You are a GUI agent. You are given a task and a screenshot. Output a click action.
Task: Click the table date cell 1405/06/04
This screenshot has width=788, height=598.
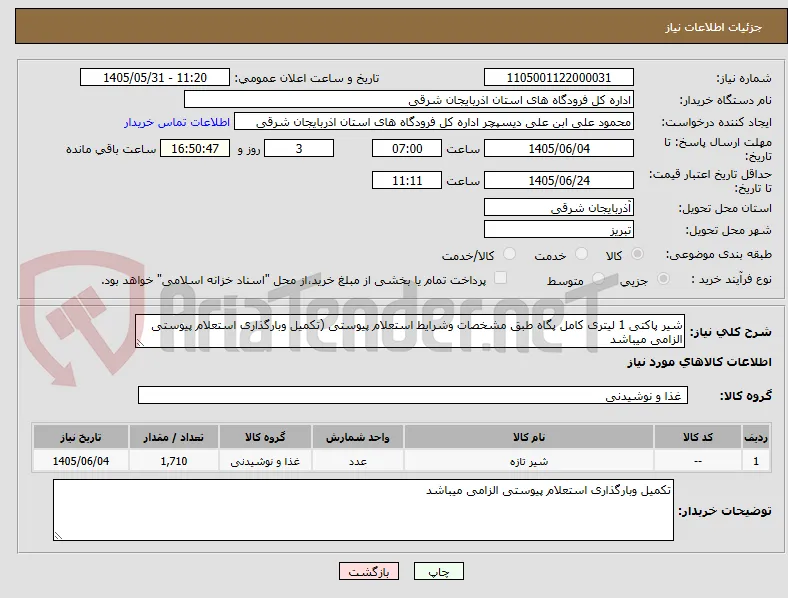(x=80, y=461)
